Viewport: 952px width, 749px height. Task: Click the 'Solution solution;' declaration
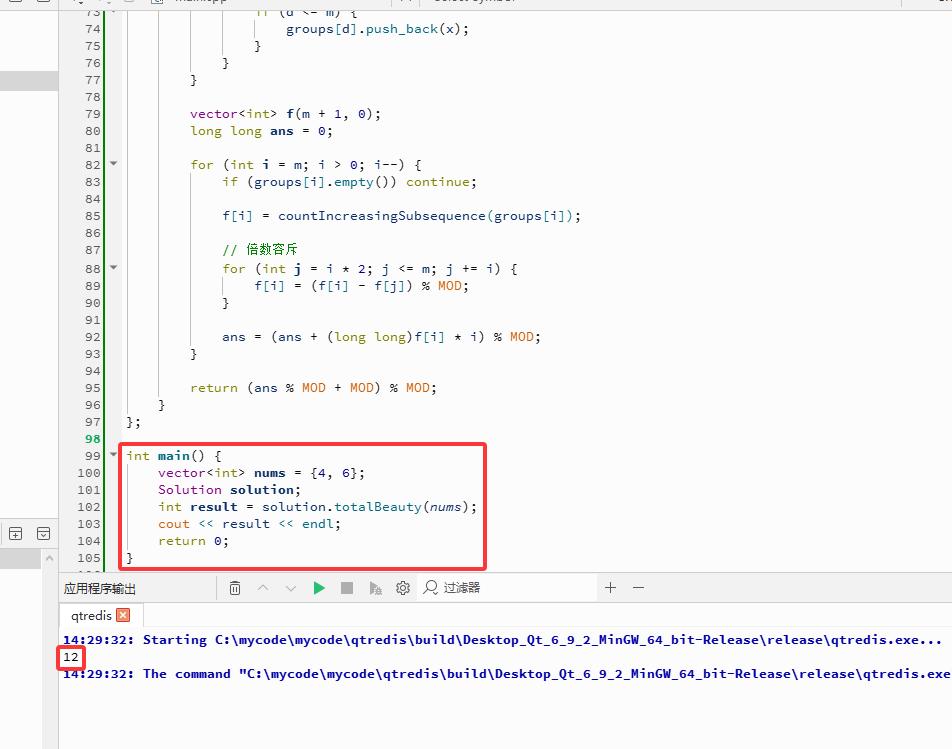[x=229, y=490]
